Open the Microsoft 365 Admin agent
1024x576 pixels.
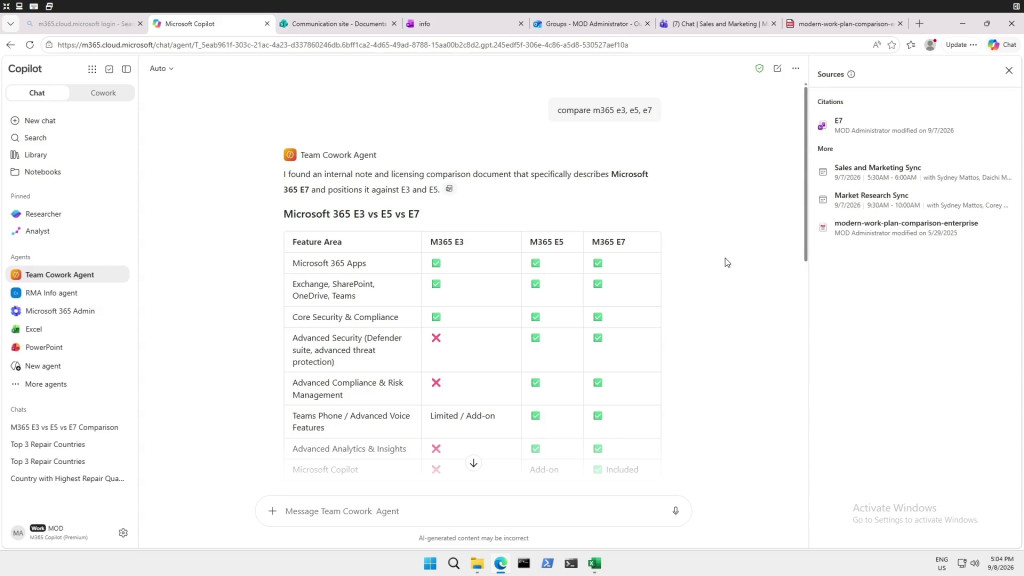tap(59, 312)
